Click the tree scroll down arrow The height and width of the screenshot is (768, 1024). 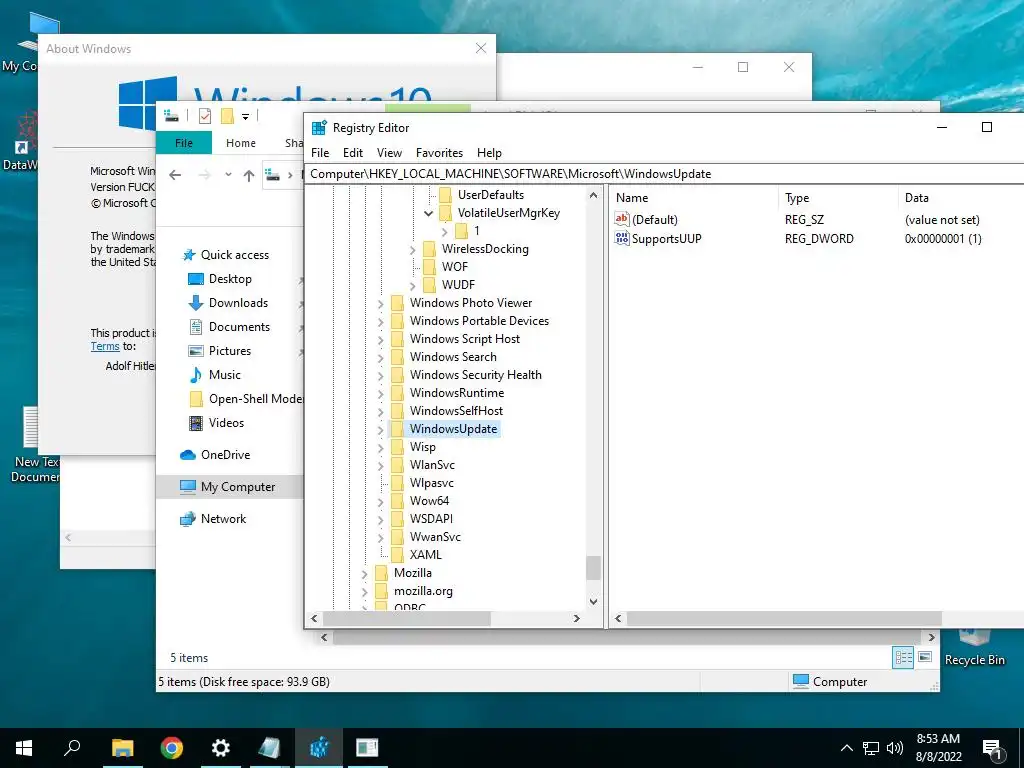click(593, 601)
